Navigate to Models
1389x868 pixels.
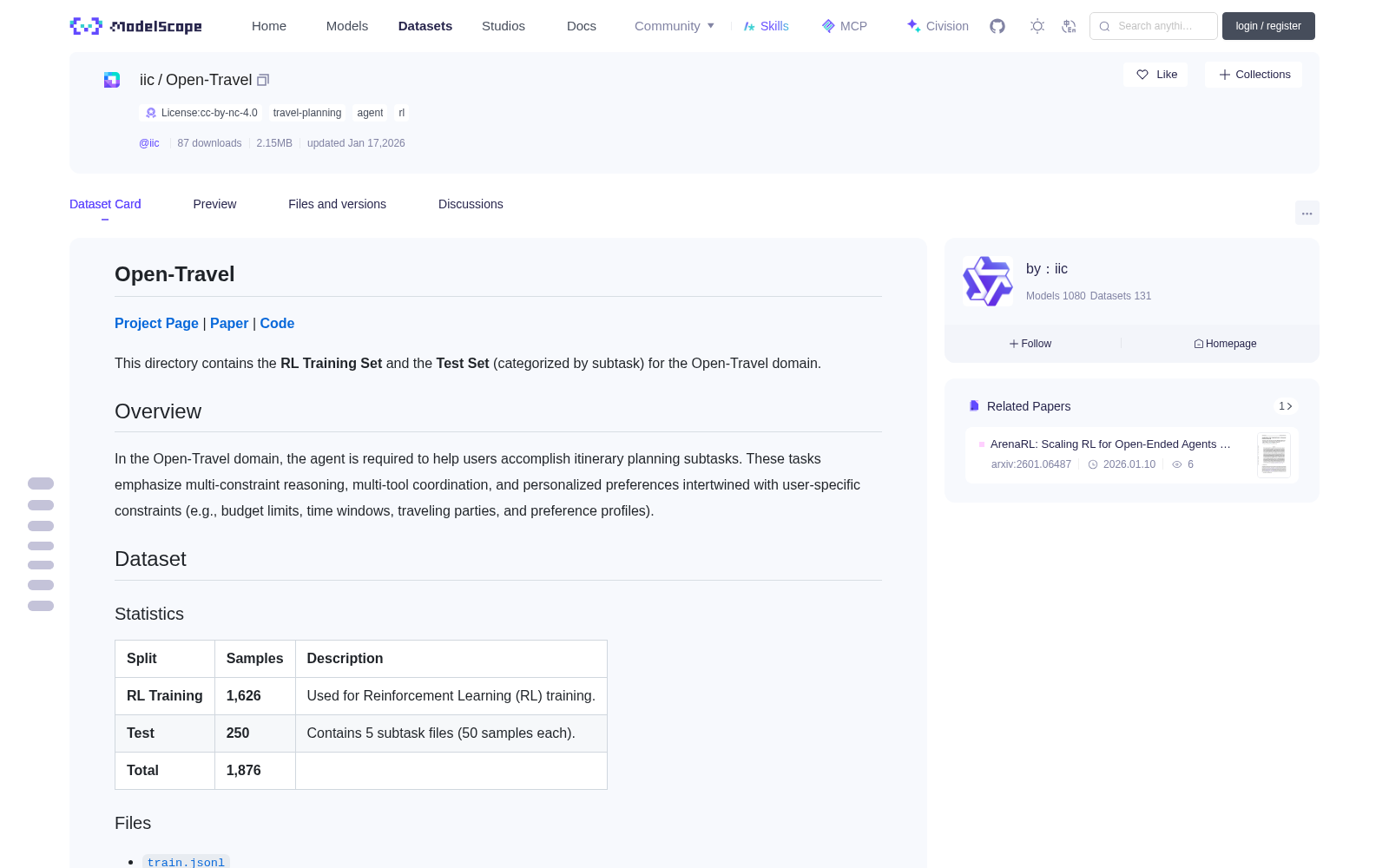pyautogui.click(x=347, y=26)
